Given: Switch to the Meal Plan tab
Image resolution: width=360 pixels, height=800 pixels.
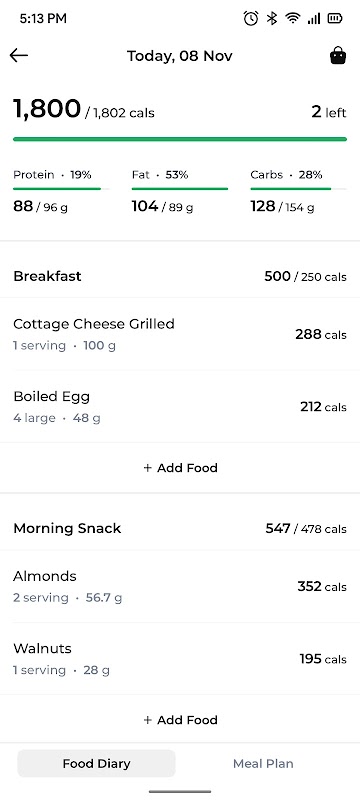Looking at the screenshot, I should coord(263,763).
